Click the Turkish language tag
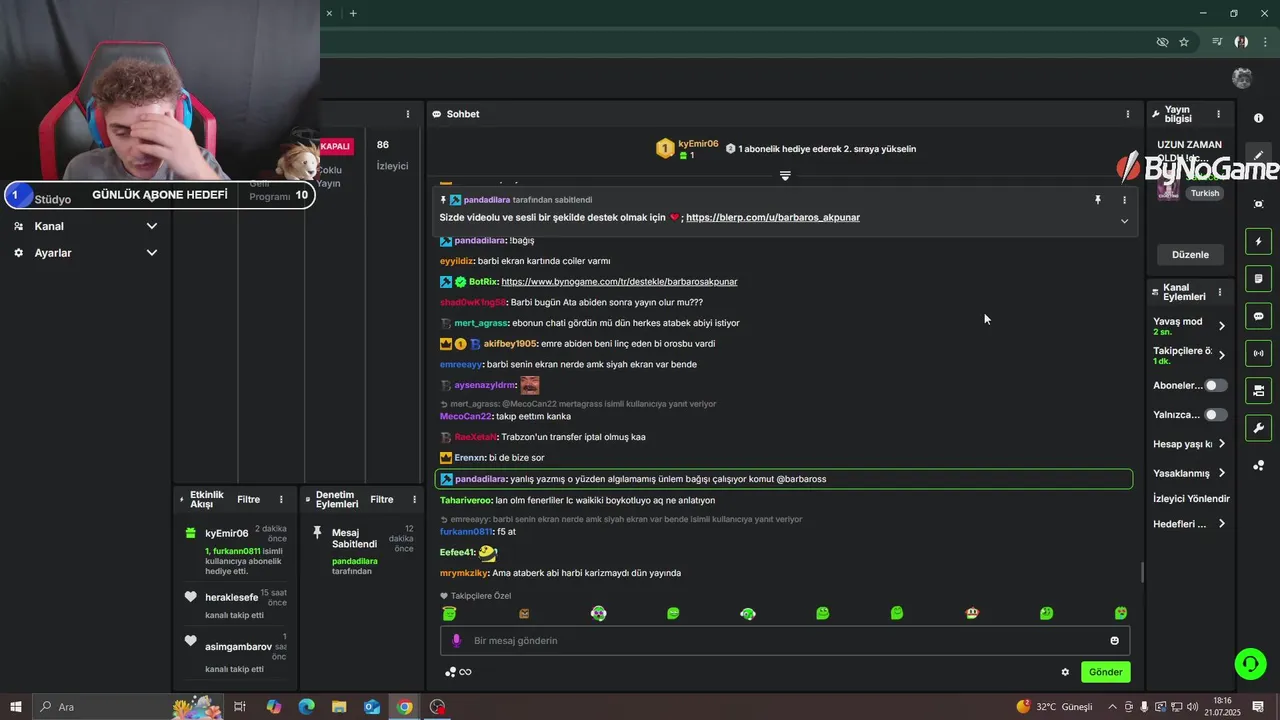Screen dimensions: 1280x720 [1205, 193]
